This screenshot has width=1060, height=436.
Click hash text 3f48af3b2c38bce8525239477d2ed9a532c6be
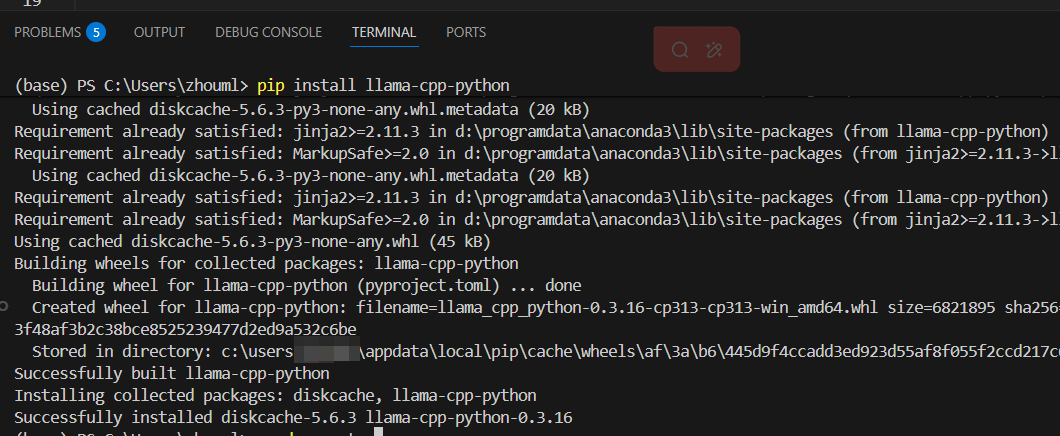coord(185,330)
